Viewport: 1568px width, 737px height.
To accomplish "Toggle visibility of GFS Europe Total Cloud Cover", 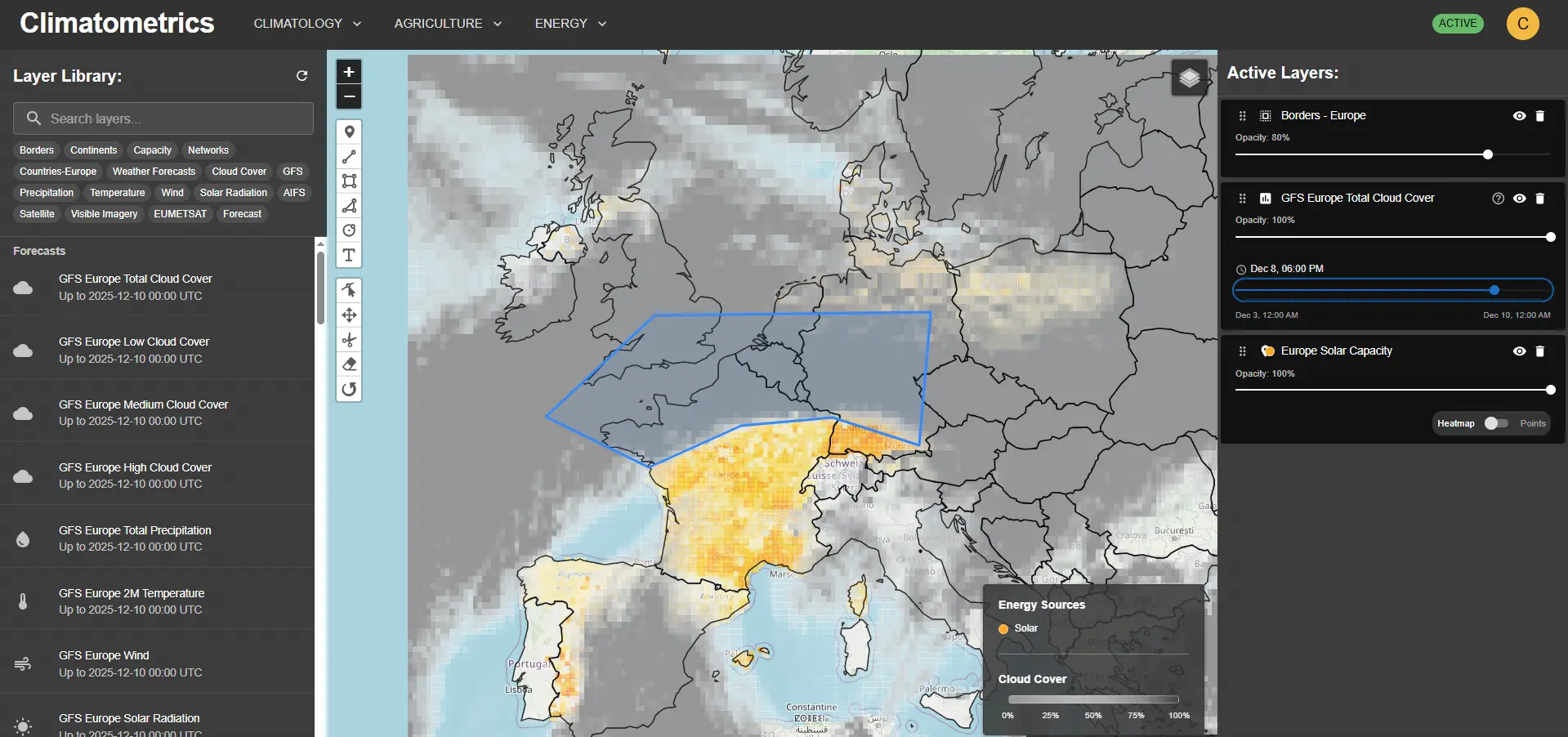I will (1518, 198).
